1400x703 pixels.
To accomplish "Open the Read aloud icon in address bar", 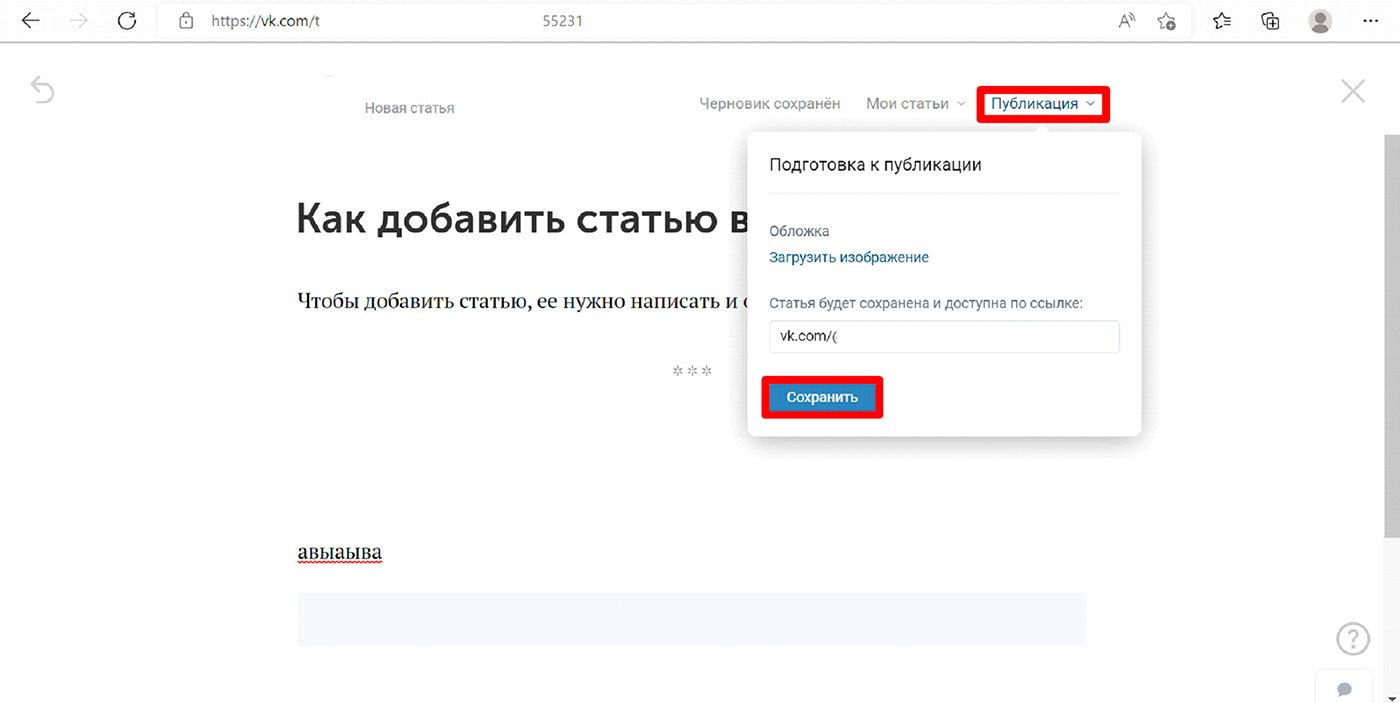I will coord(1125,20).
